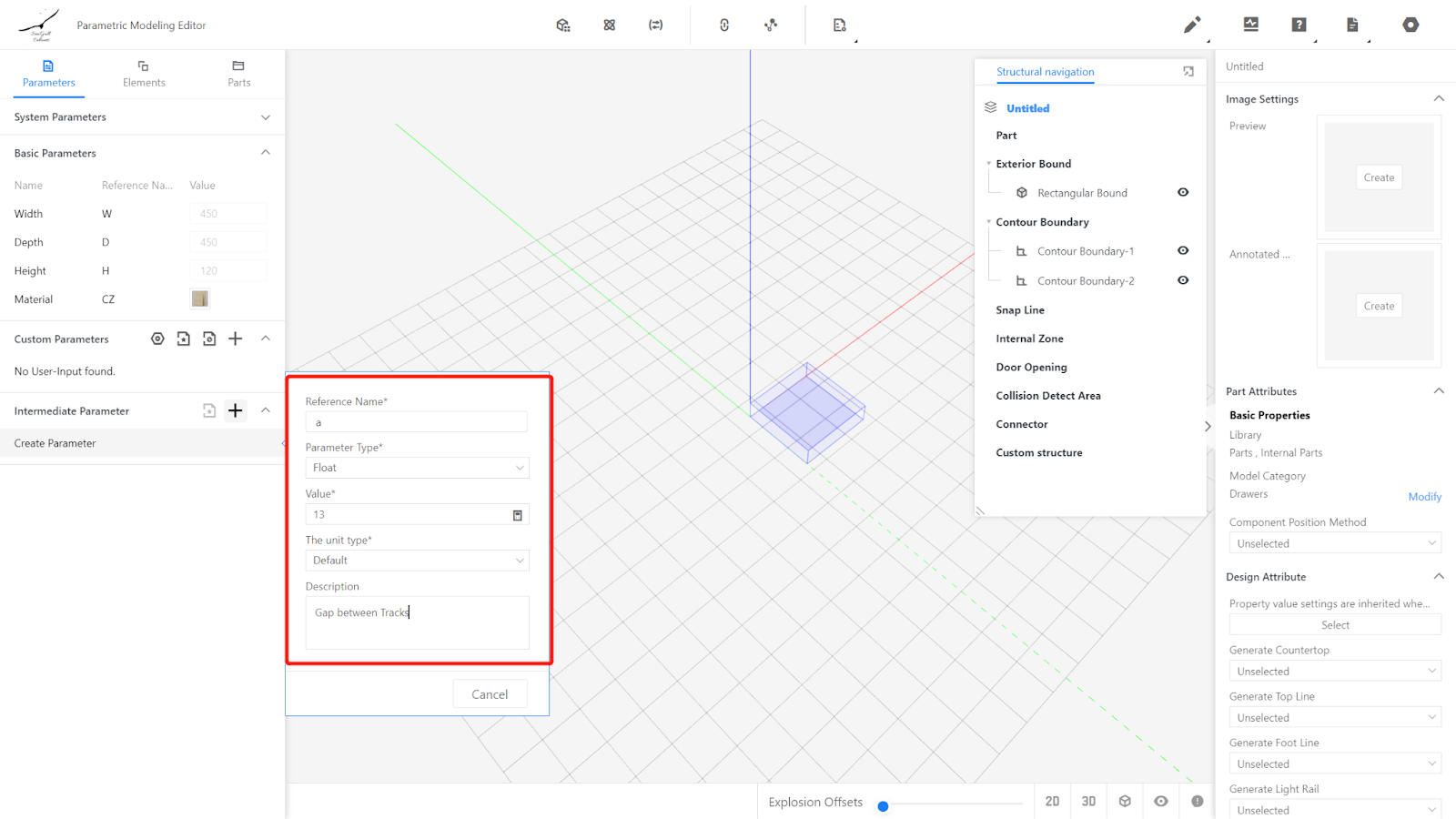Open the help question mark icon
Screen dimensions: 1456x819
(1299, 25)
